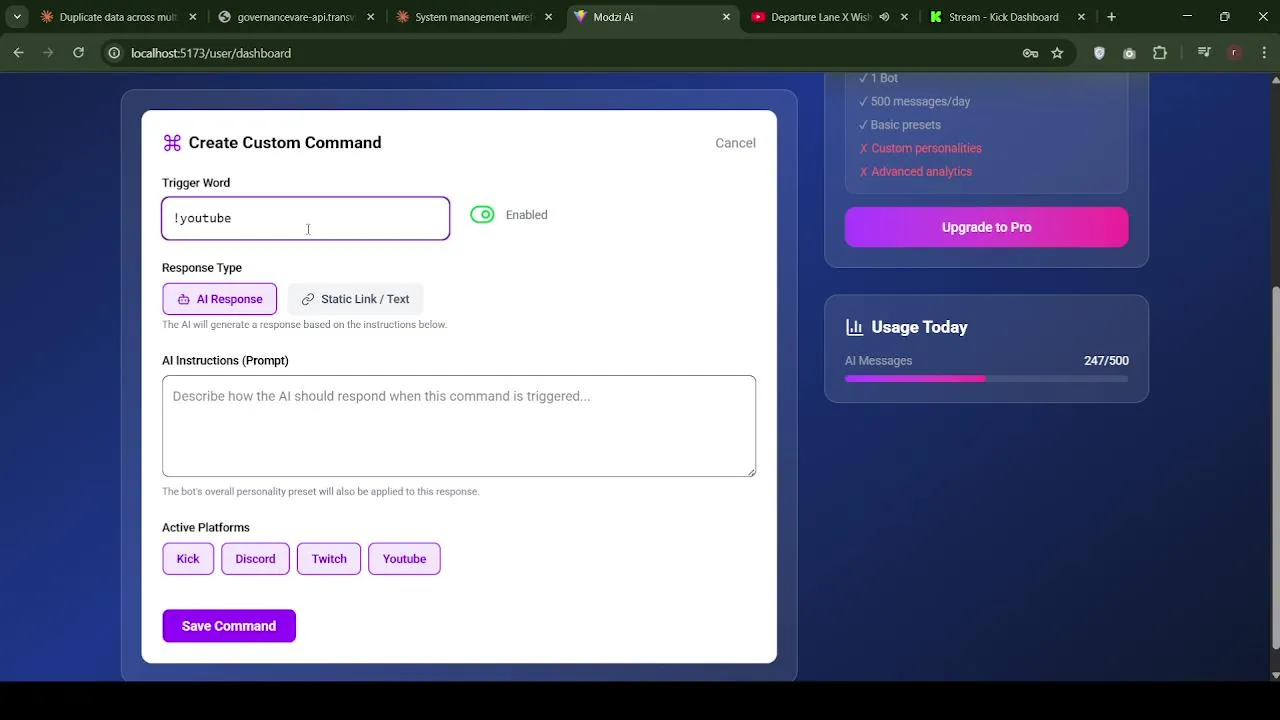Screen dimensions: 1280x720
Task: Click the command symbol icon beside Create Custom Command
Action: (x=172, y=143)
